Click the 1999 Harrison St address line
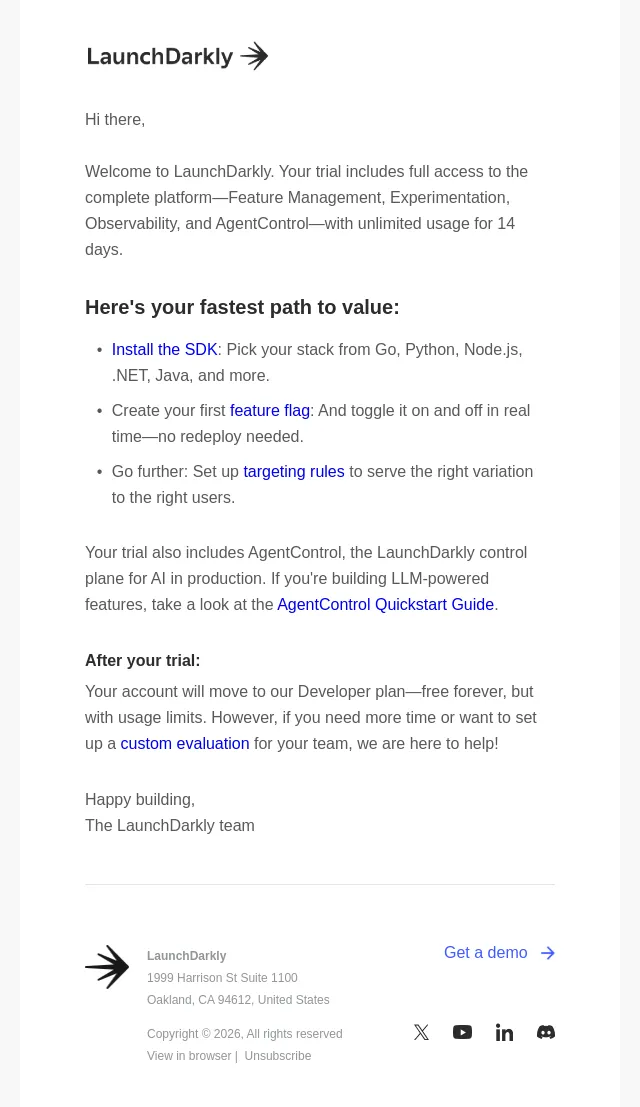This screenshot has width=640, height=1107. point(222,978)
